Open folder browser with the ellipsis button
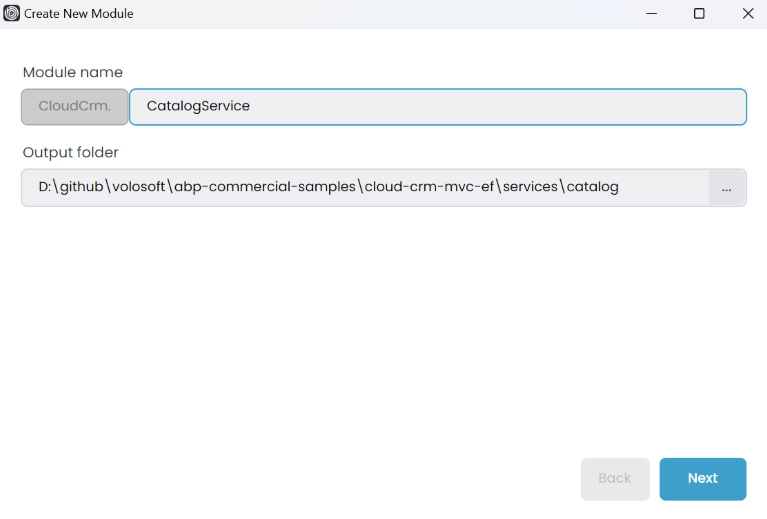 click(x=727, y=188)
